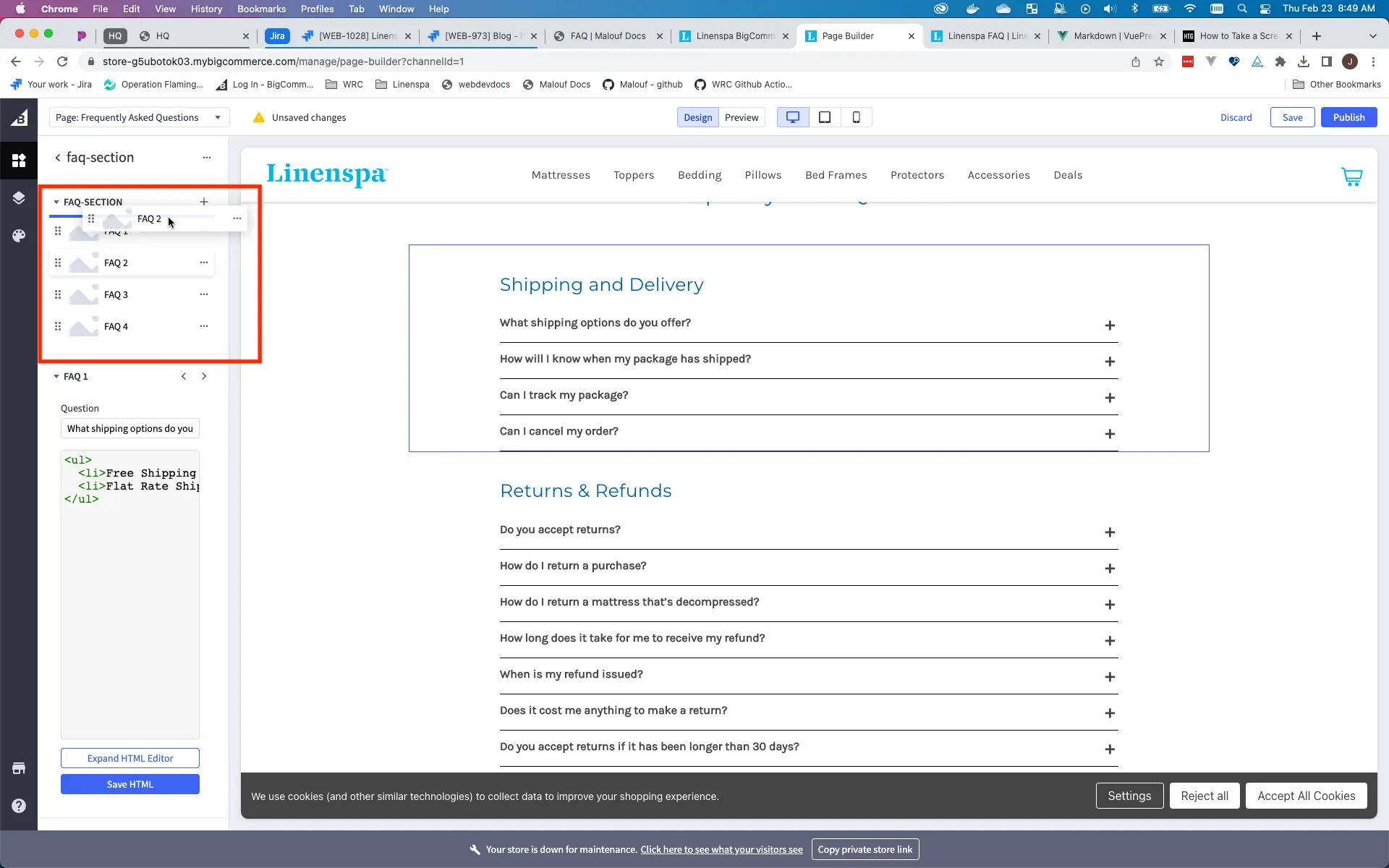Click the Question text input field
Image resolution: width=1389 pixels, height=868 pixels.
[130, 428]
